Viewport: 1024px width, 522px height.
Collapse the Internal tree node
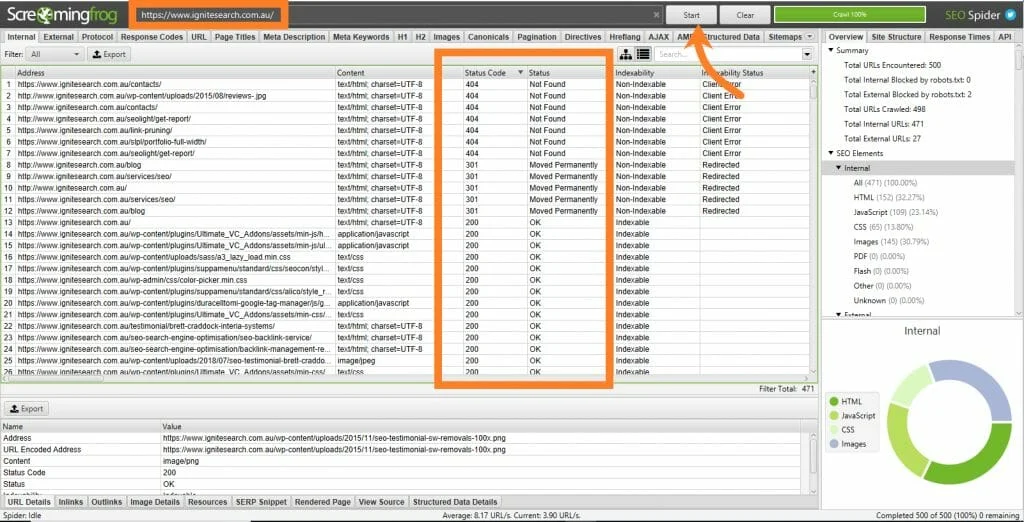pos(839,168)
